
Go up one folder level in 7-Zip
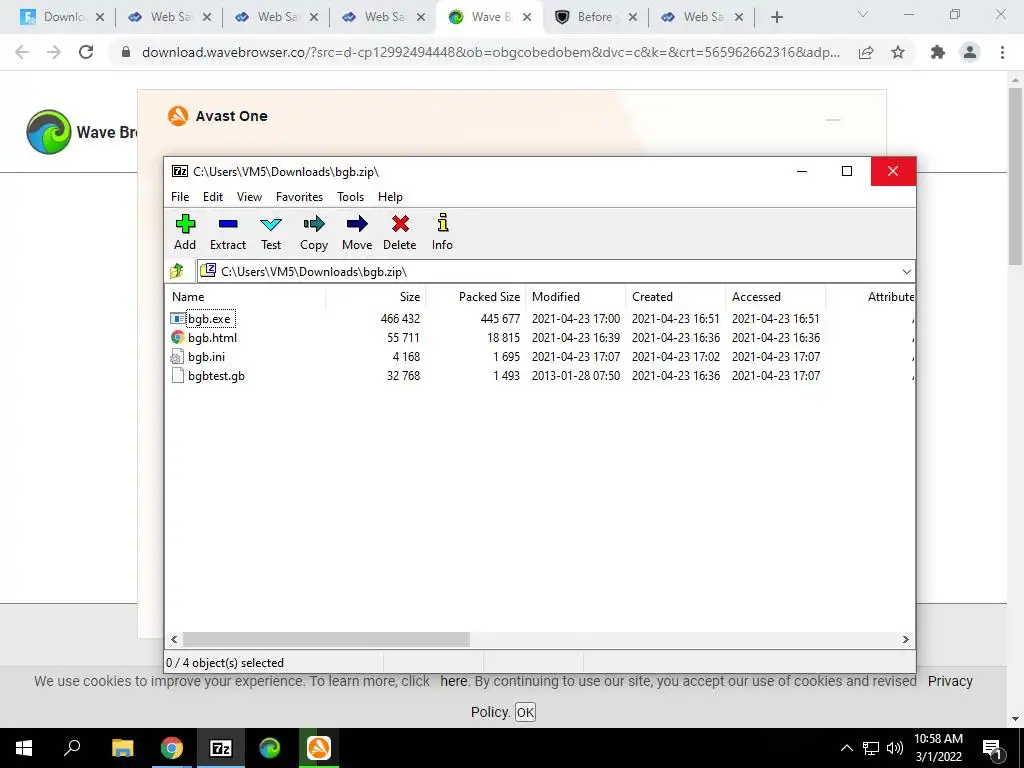pyautogui.click(x=177, y=270)
